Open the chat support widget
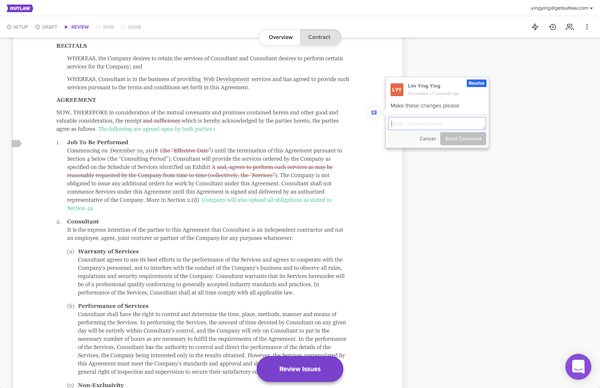Image resolution: width=600 pixels, height=388 pixels. (x=578, y=366)
